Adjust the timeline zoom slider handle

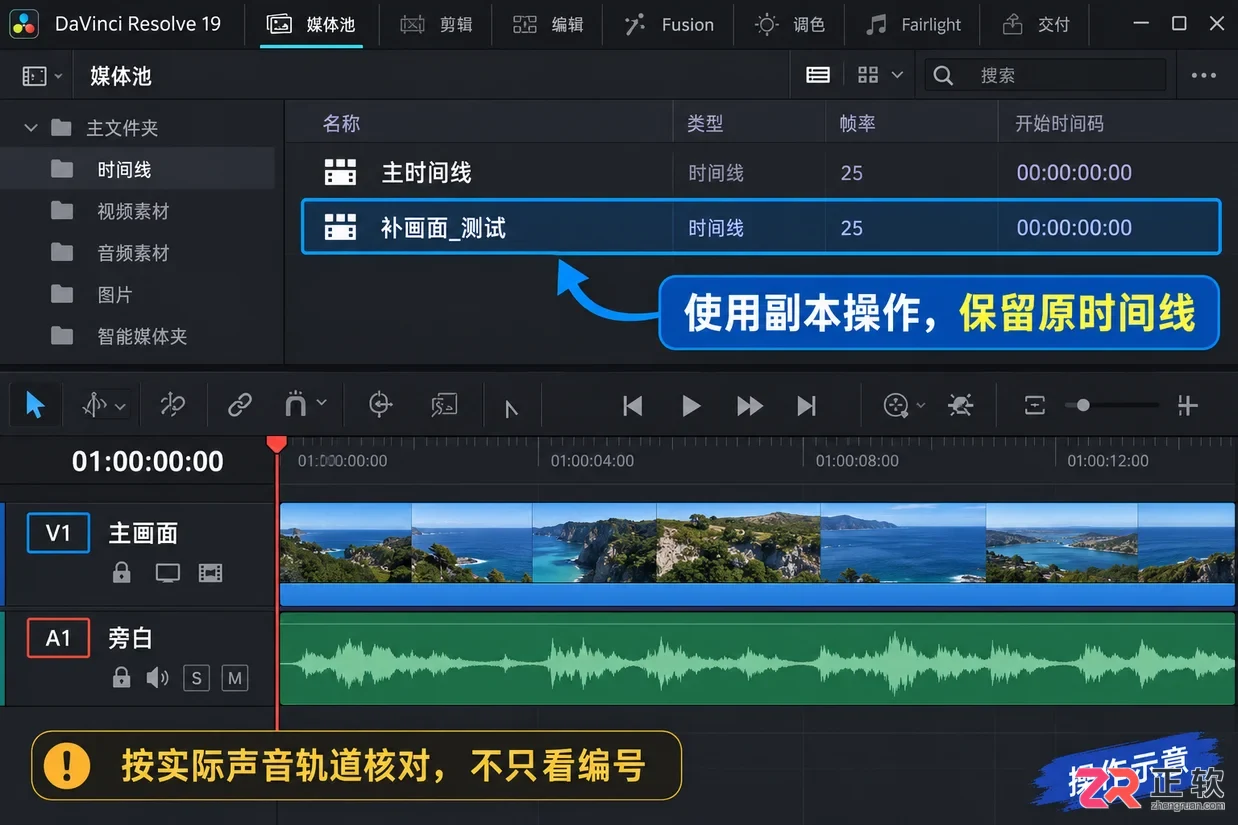1083,405
